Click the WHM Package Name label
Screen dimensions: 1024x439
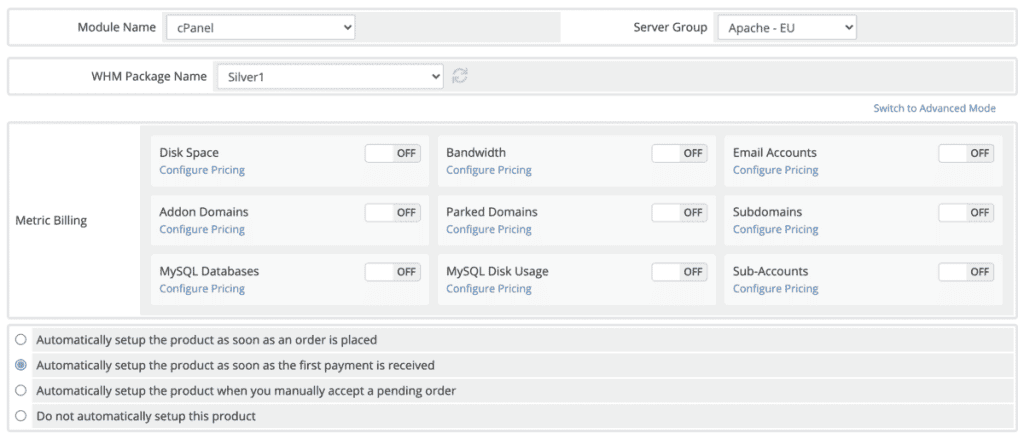[x=149, y=76]
